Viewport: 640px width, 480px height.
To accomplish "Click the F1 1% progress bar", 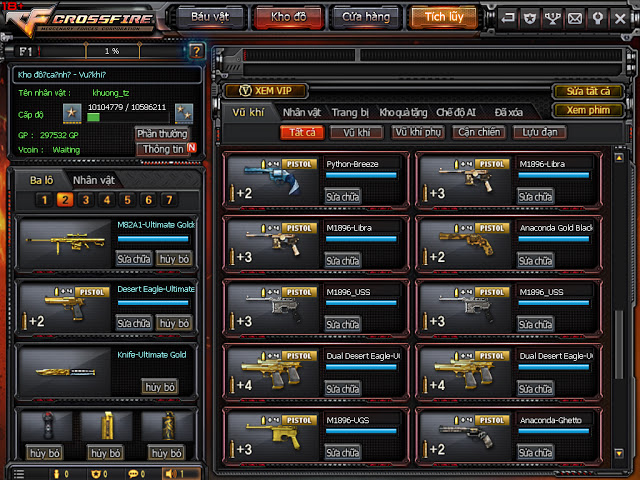I will 111,51.
